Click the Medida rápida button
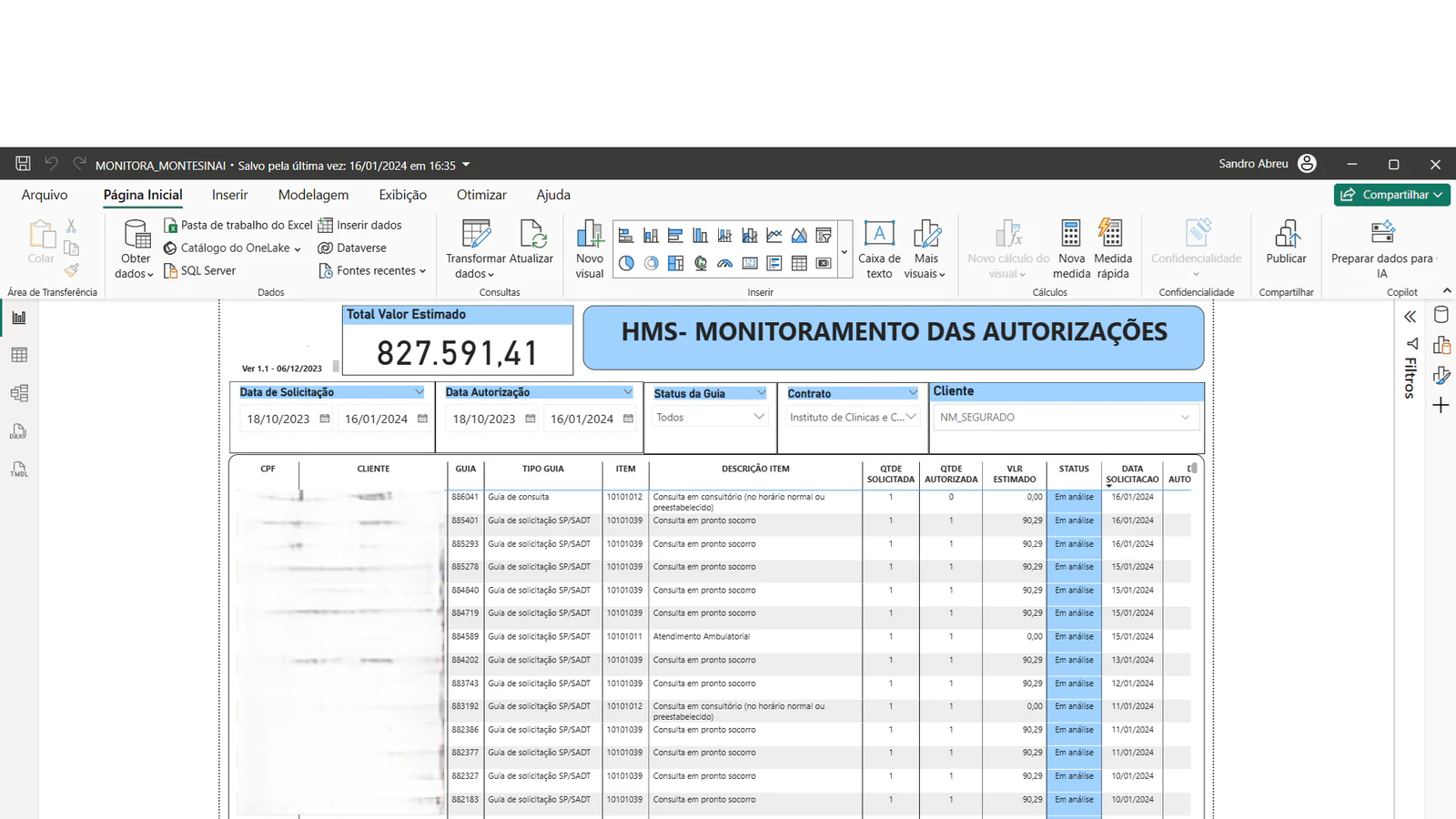Viewport: 1456px width, 819px height. click(x=1112, y=249)
